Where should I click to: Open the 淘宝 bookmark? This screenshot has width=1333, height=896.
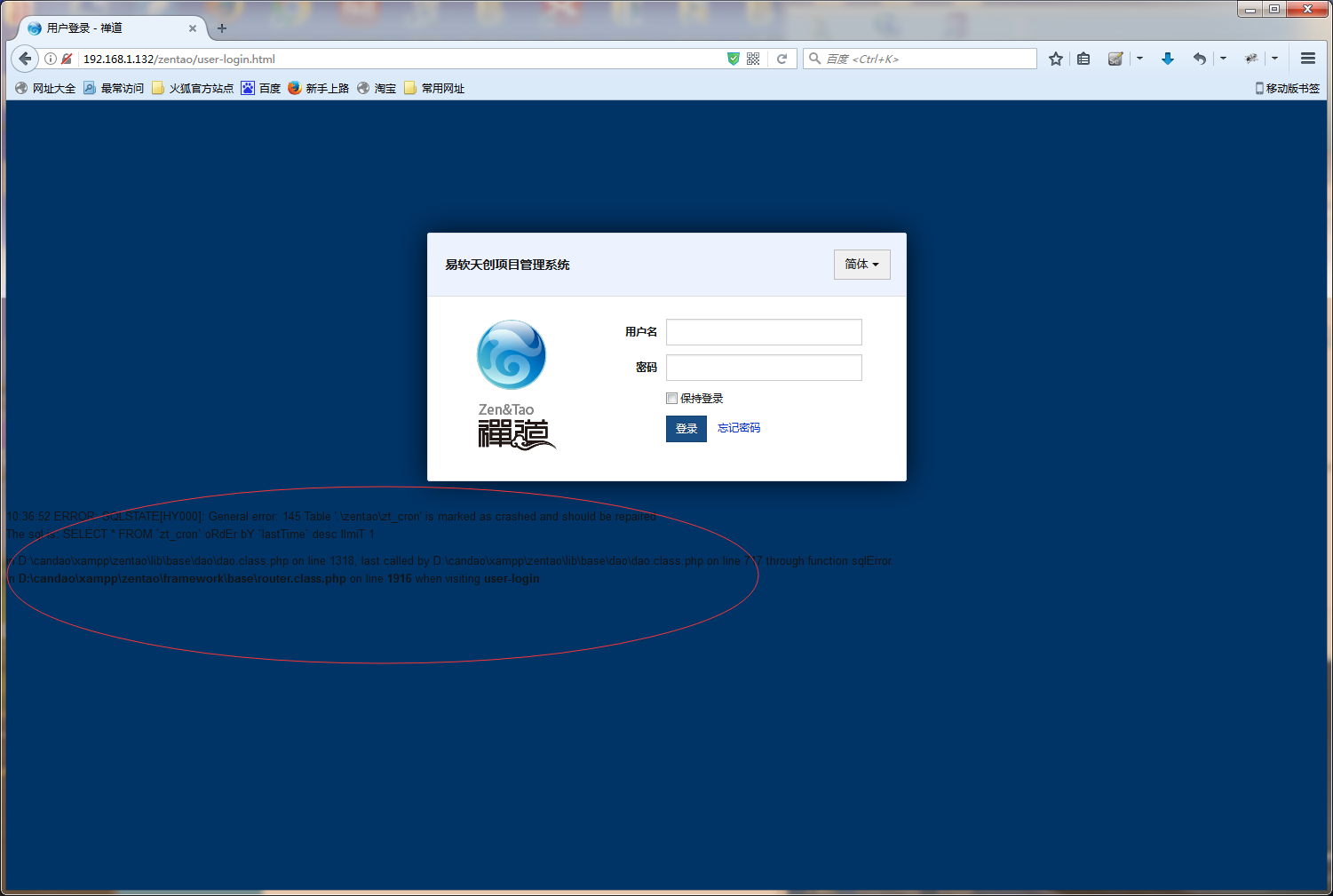(377, 88)
